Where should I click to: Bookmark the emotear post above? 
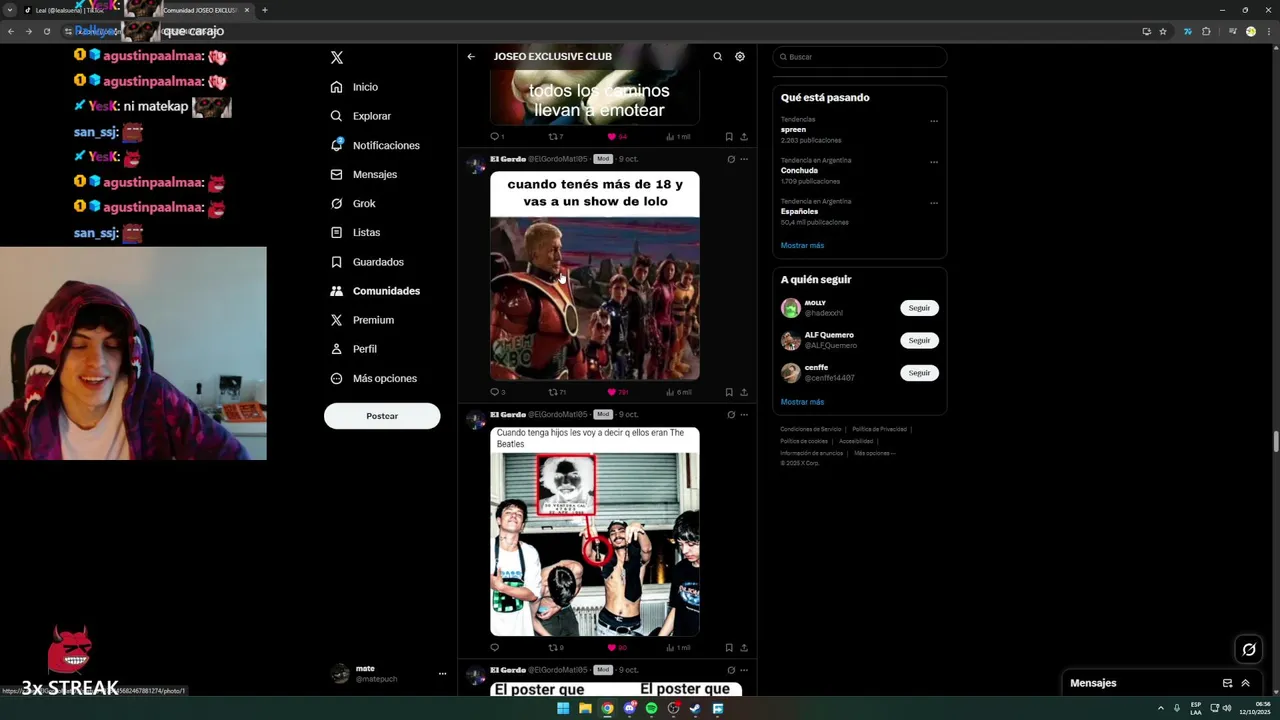point(729,136)
